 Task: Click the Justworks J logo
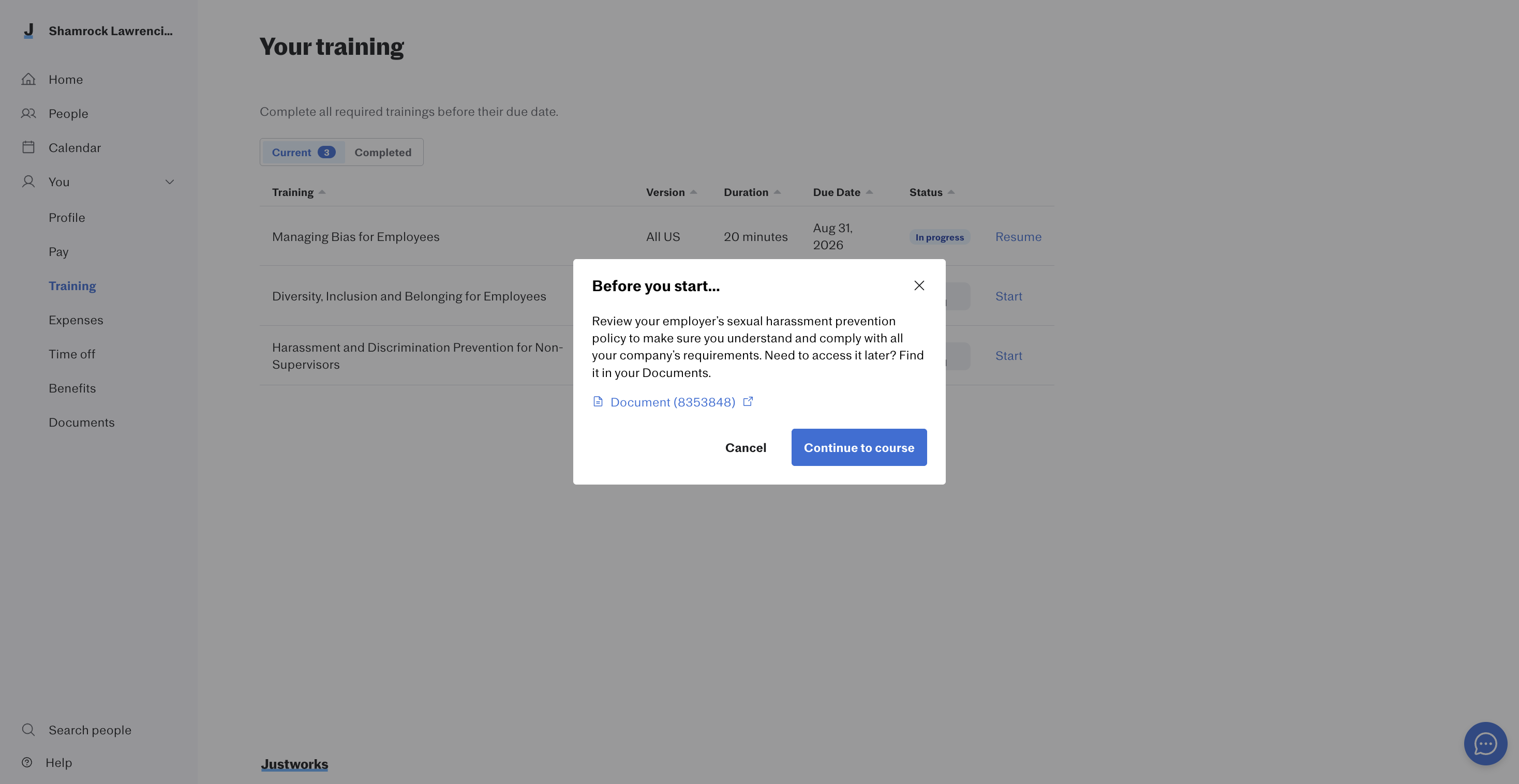click(x=28, y=31)
